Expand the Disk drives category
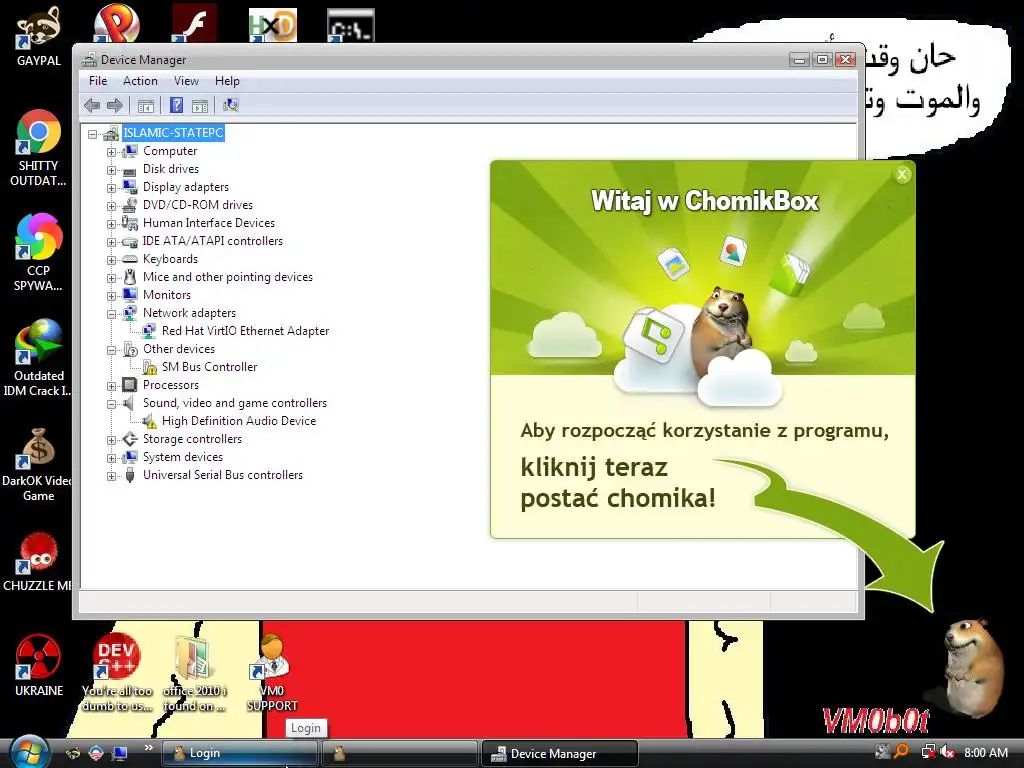1024x768 pixels. click(x=112, y=170)
